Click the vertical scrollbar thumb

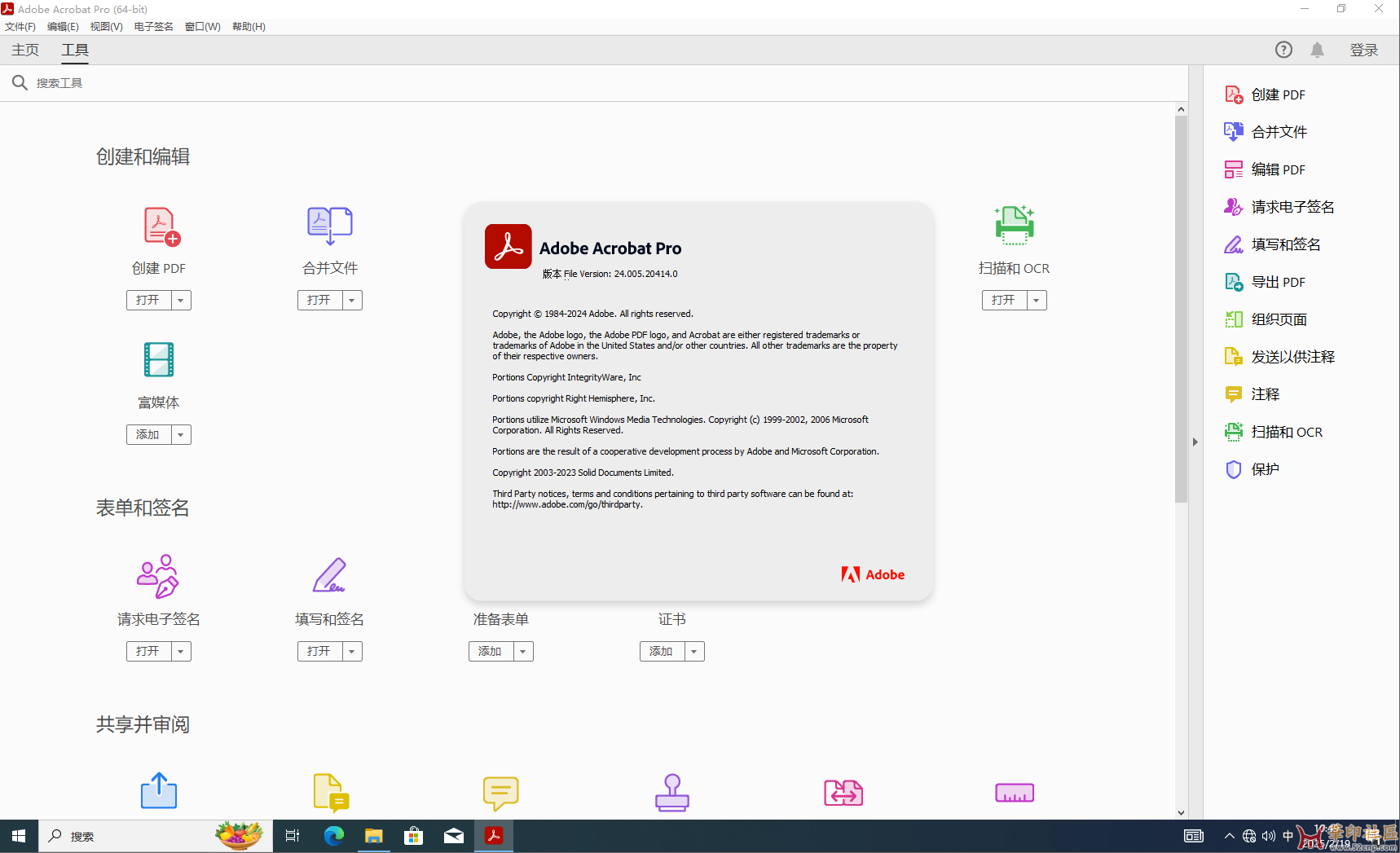click(1181, 310)
